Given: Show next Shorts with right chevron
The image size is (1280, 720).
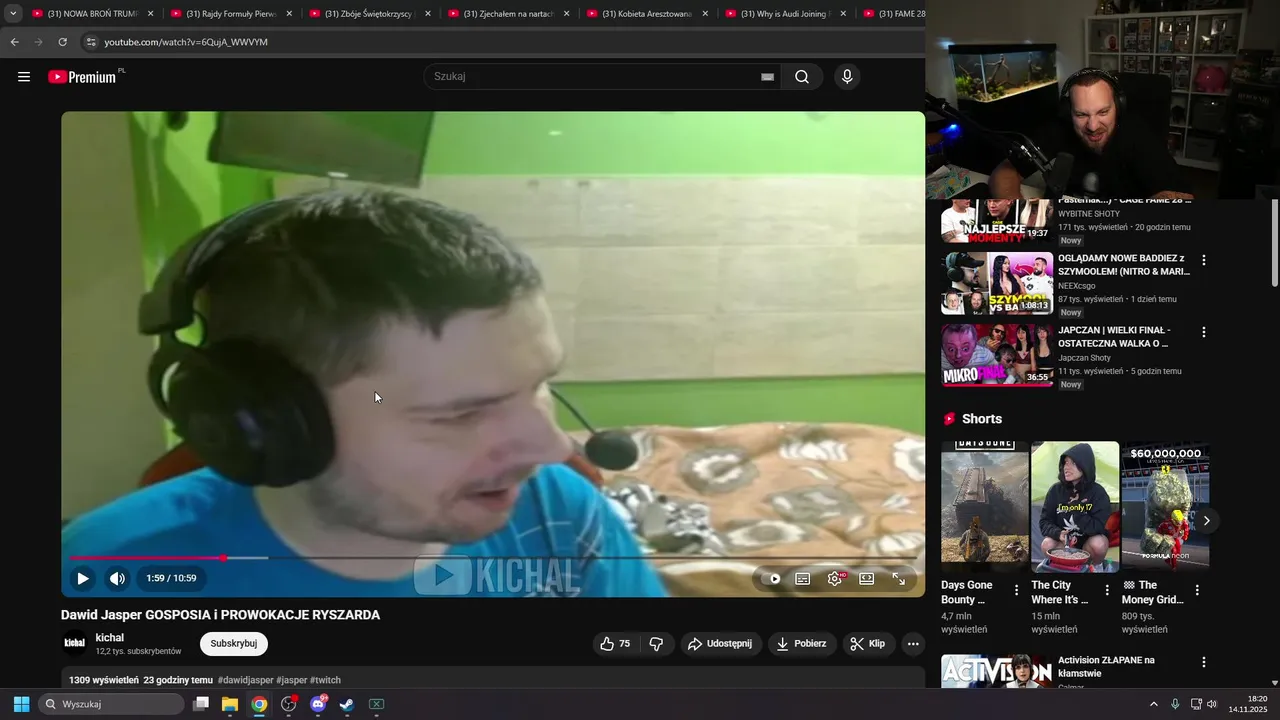Looking at the screenshot, I should click(x=1207, y=521).
